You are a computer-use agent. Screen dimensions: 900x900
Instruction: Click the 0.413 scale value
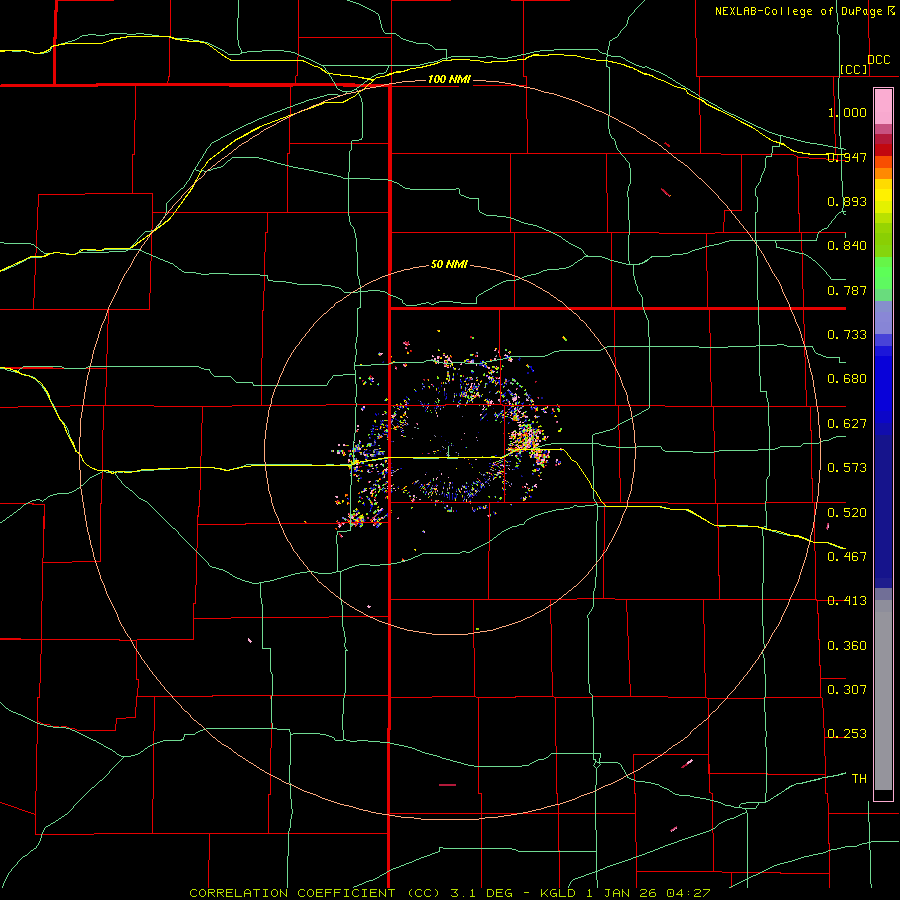(847, 601)
